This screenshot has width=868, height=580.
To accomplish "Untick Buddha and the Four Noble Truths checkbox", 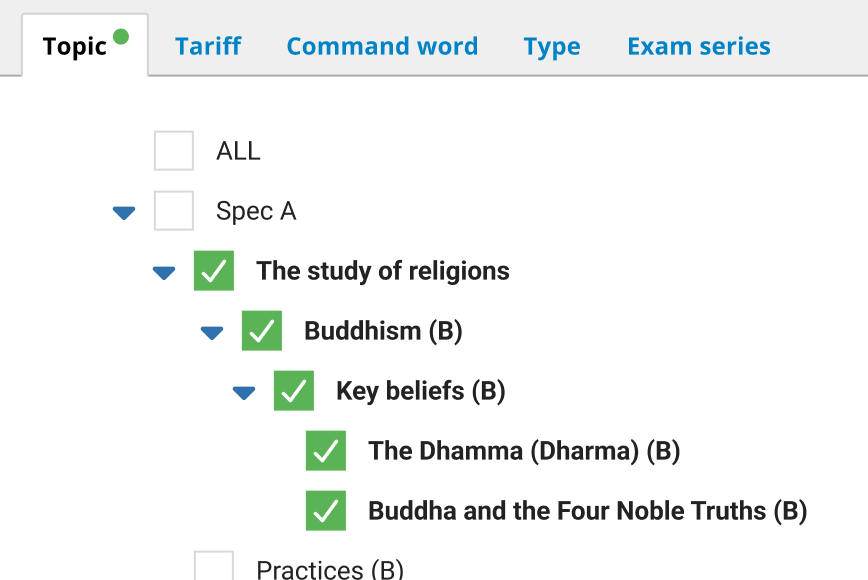I will pos(326,511).
